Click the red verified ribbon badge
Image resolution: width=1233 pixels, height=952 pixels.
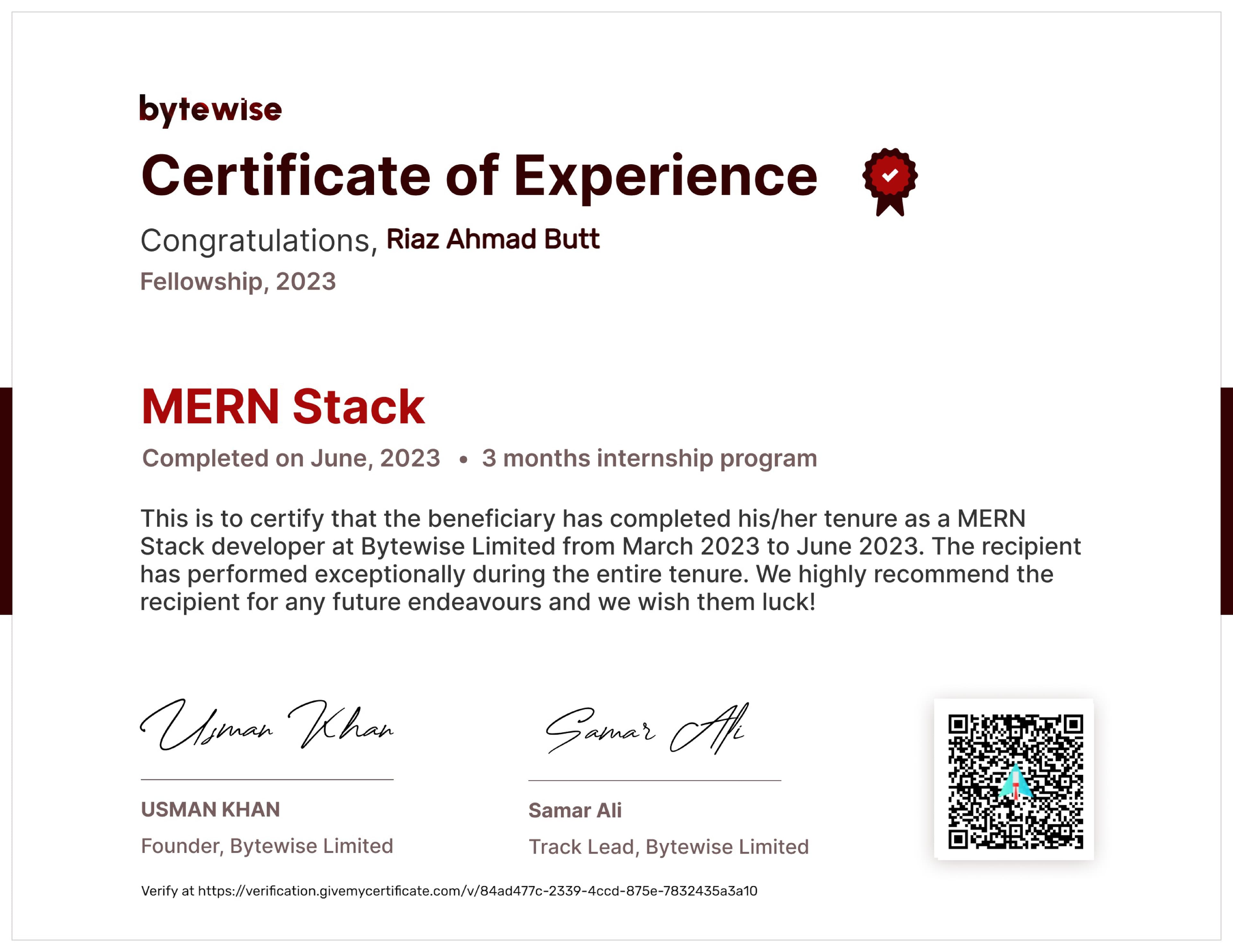tap(890, 182)
